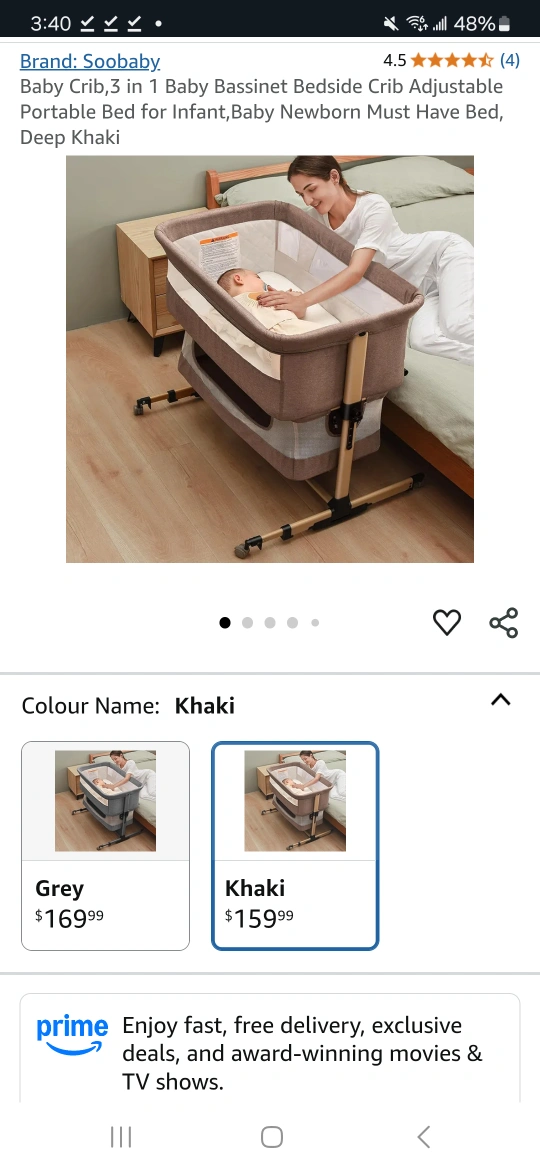Tap the star rating icons

pyautogui.click(x=451, y=60)
